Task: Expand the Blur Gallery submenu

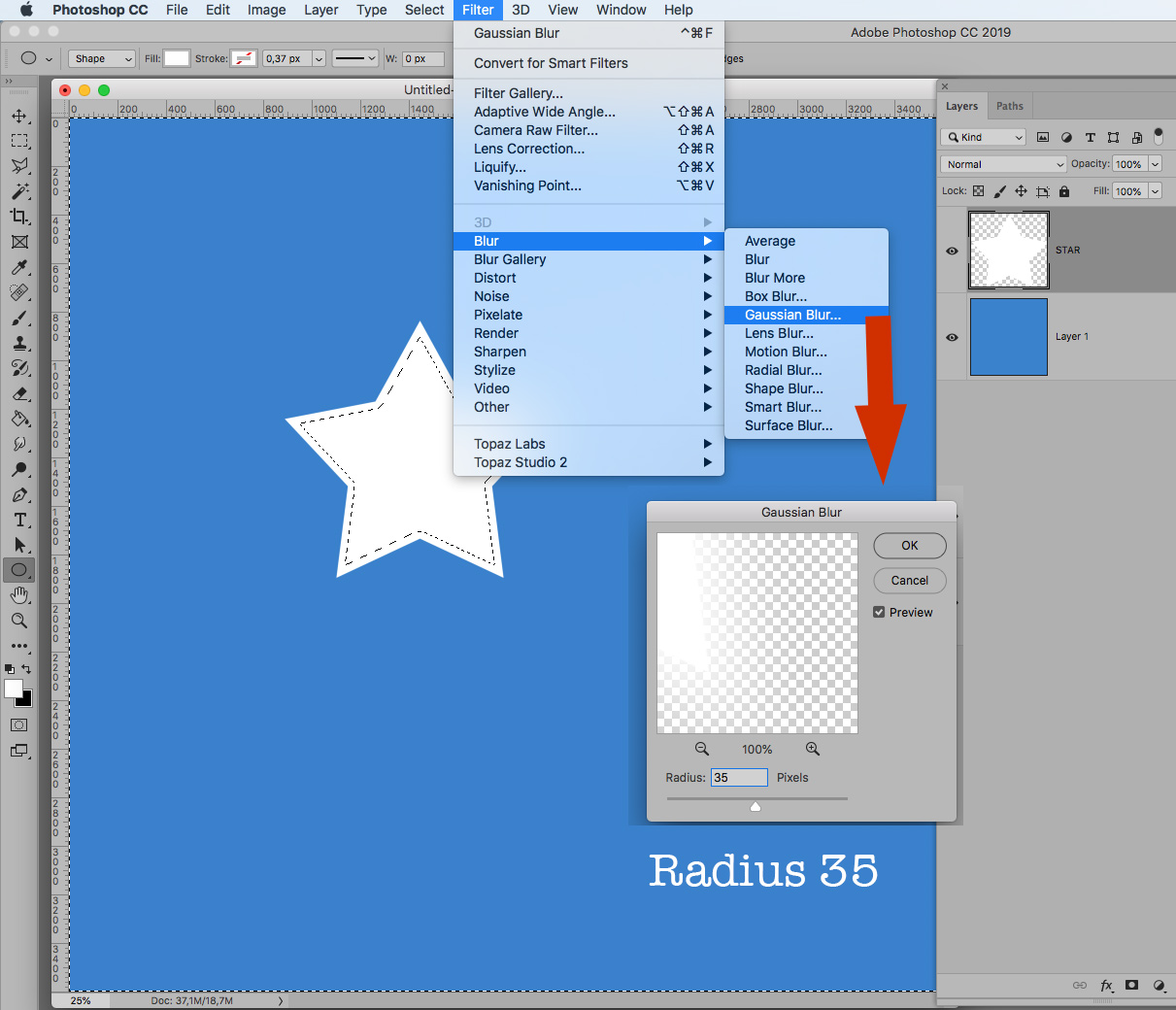Action: (x=589, y=259)
